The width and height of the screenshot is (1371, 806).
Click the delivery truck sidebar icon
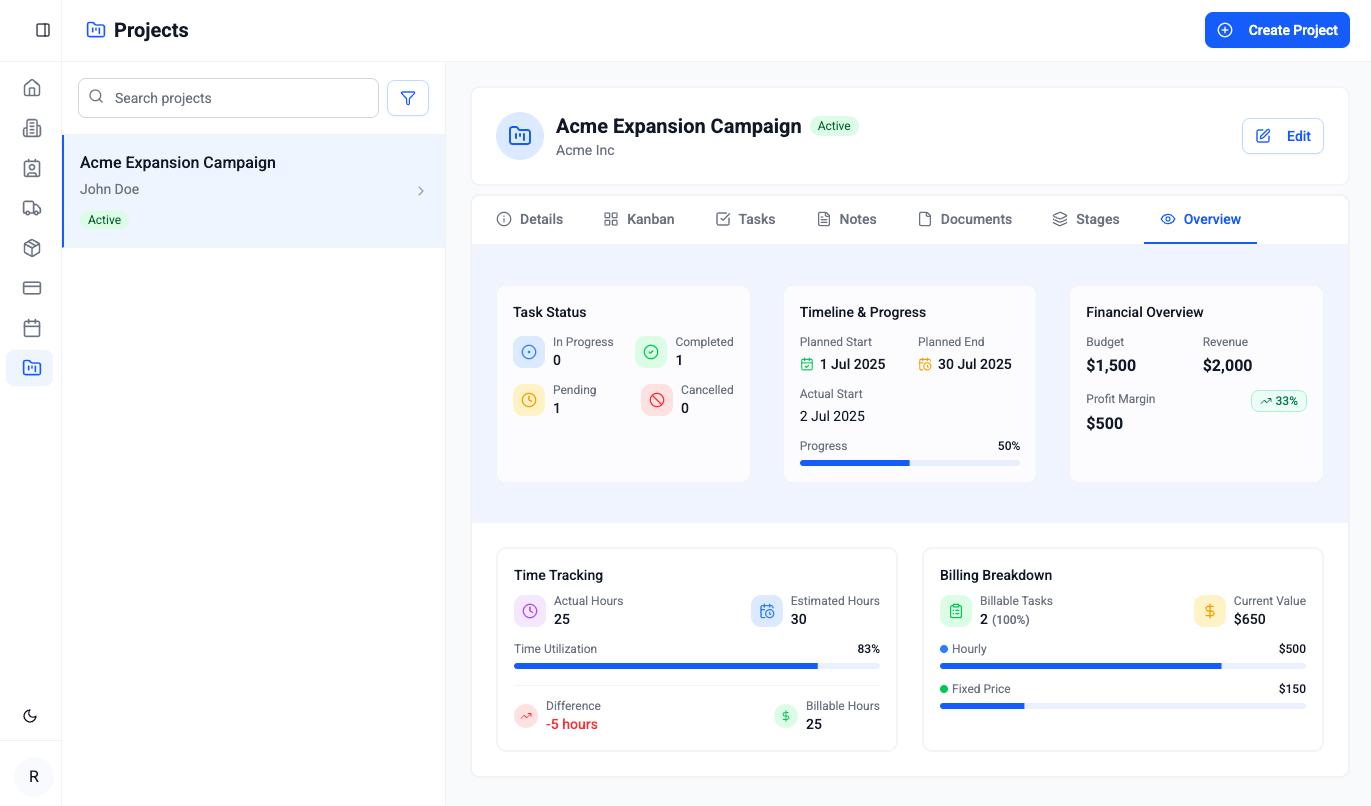[31, 208]
